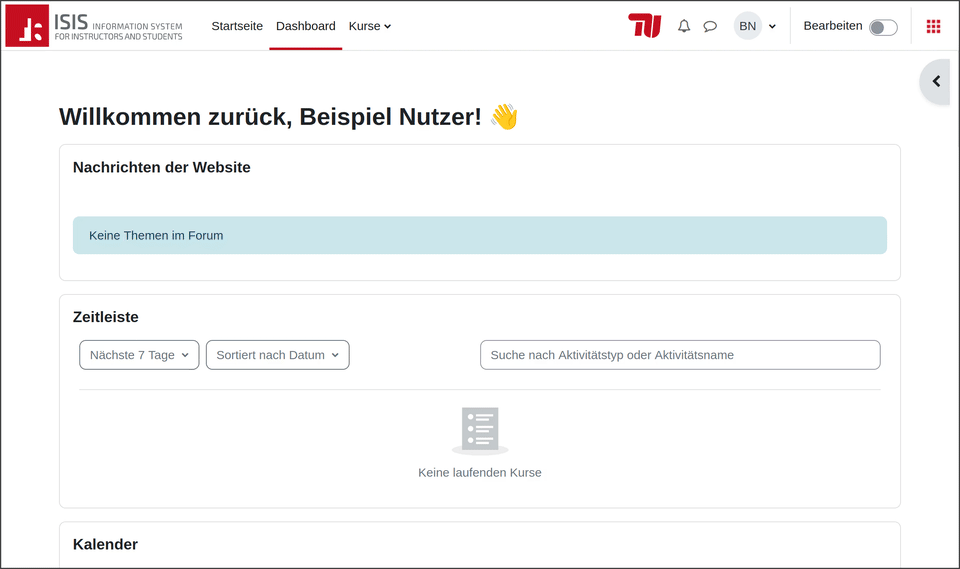Expand the user menu chevron
Screen dimensions: 960x569
(x=772, y=26)
